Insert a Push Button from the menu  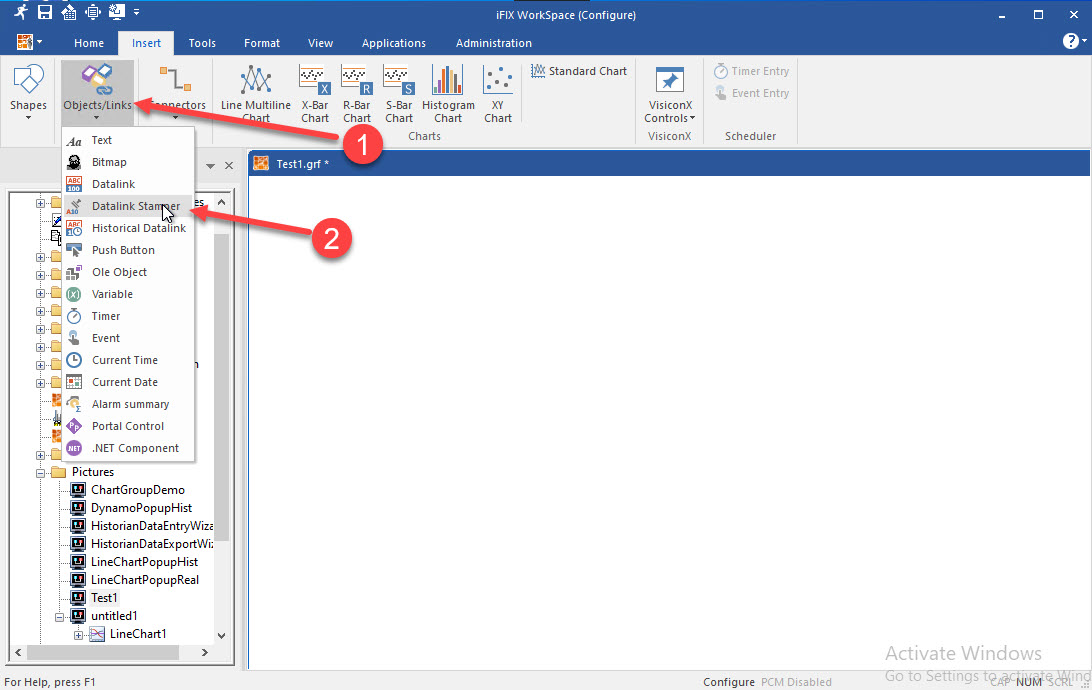point(128,250)
